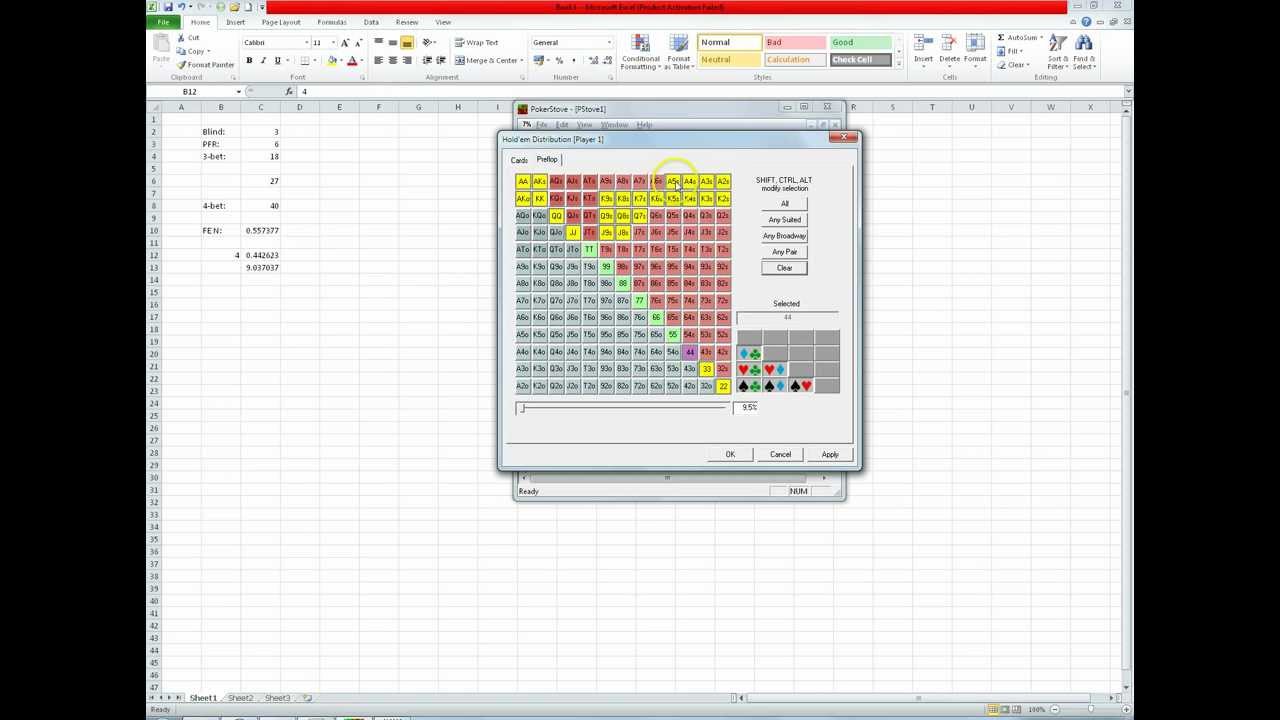Select the Bad cell style swatch
1280x720 pixels.
pos(794,43)
